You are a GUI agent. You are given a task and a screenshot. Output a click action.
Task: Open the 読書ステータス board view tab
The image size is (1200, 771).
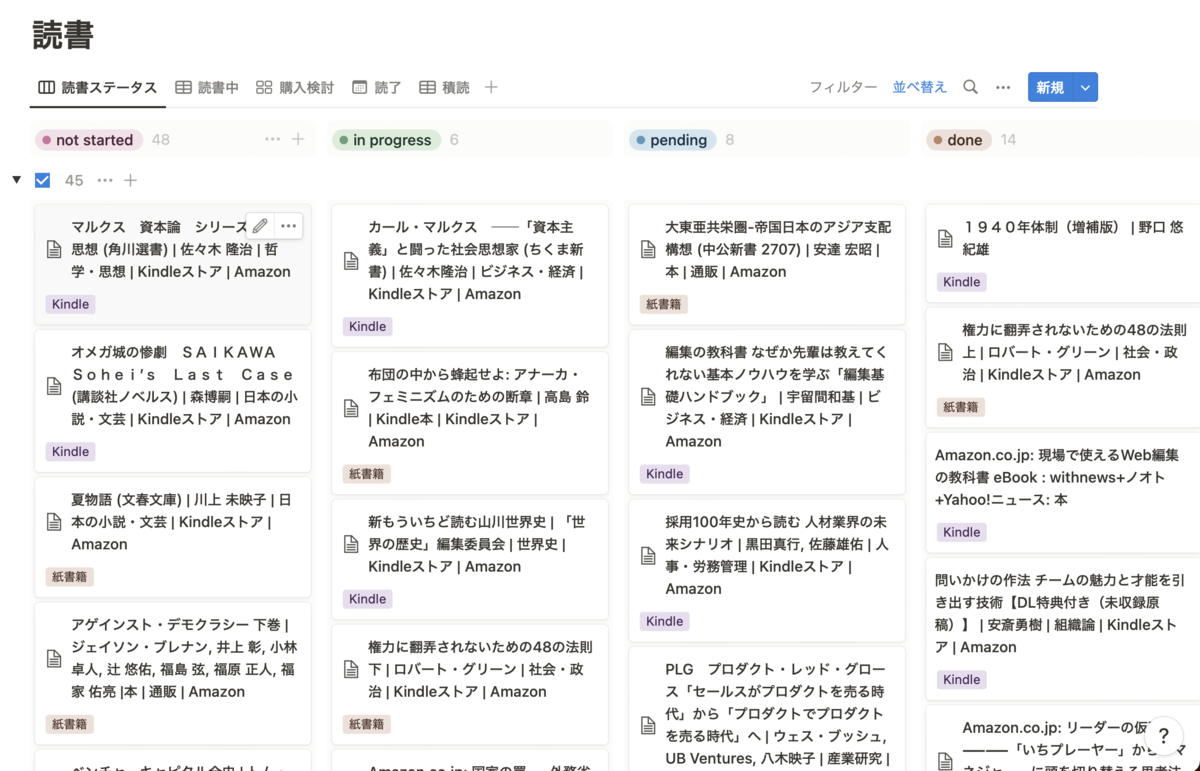click(97, 88)
